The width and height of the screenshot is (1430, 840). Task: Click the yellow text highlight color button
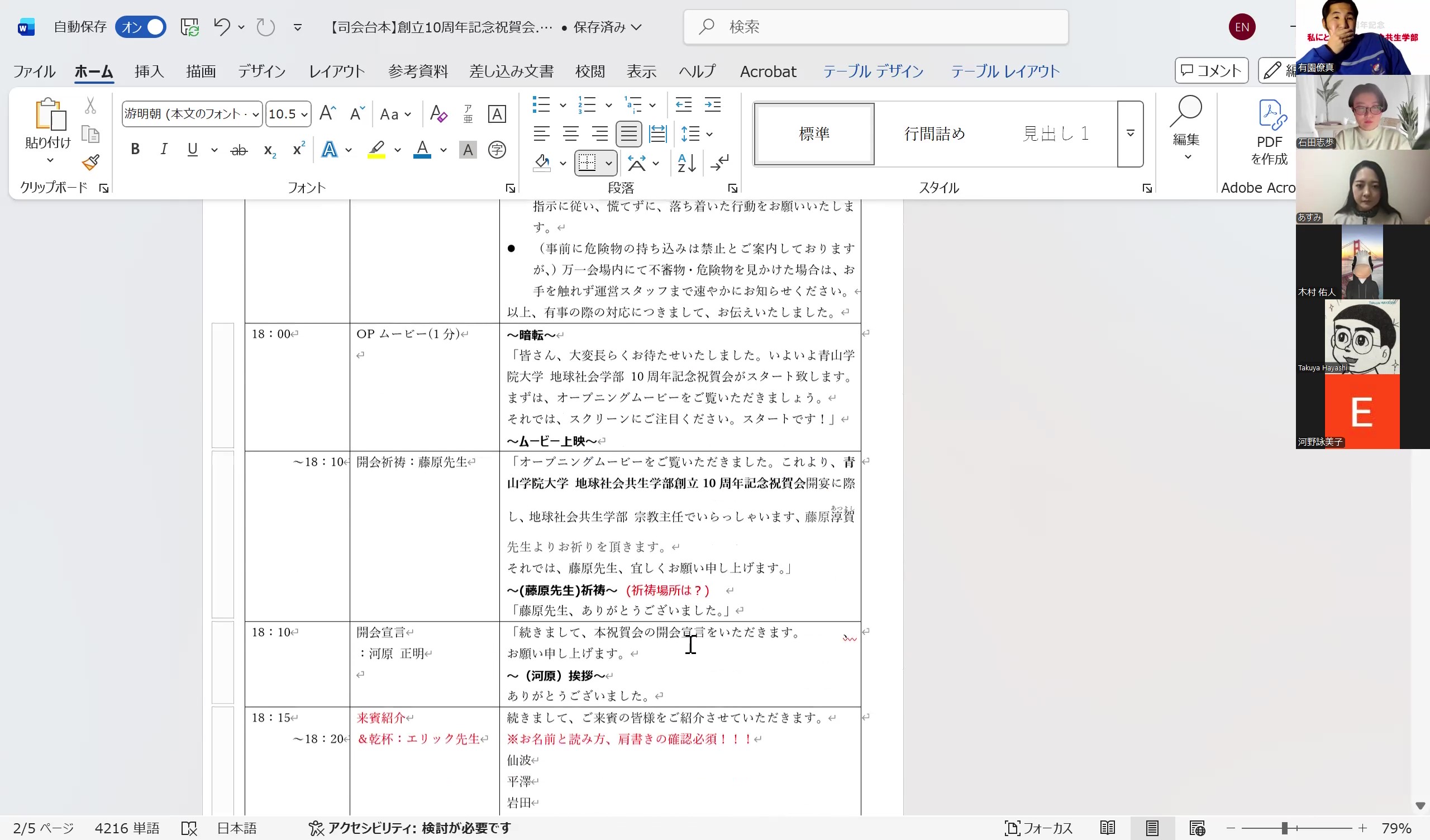376,149
